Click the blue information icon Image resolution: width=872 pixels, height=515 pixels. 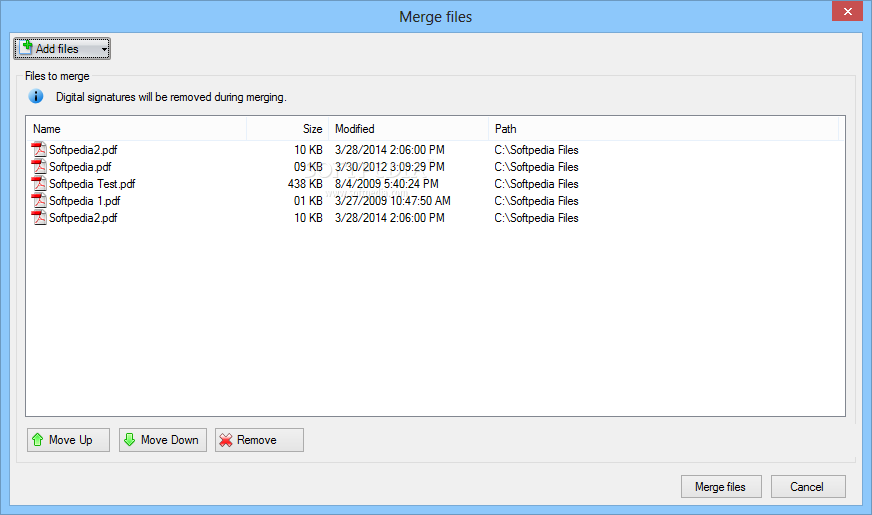tap(36, 96)
